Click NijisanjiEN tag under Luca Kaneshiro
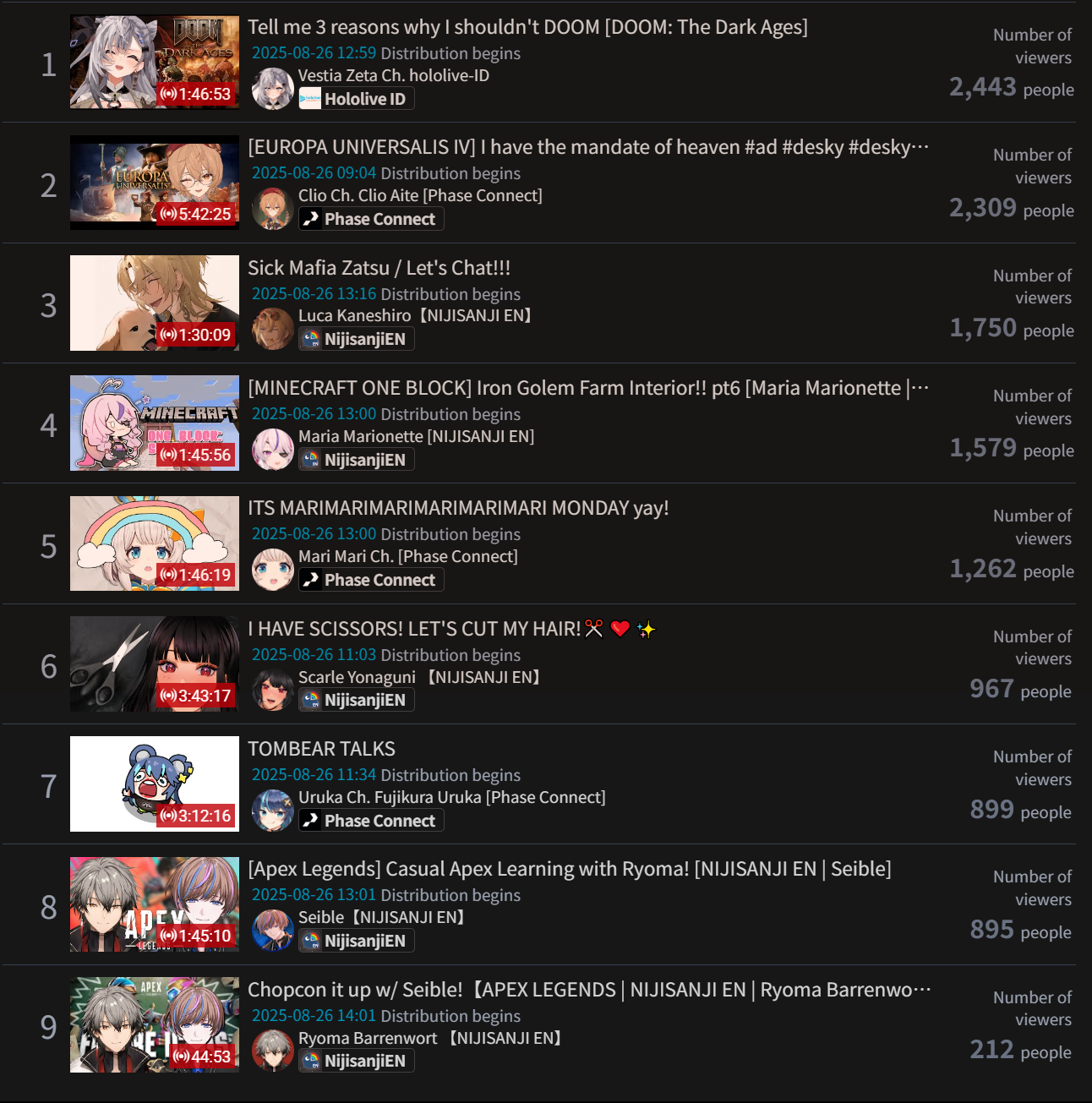1092x1103 pixels. (x=357, y=339)
